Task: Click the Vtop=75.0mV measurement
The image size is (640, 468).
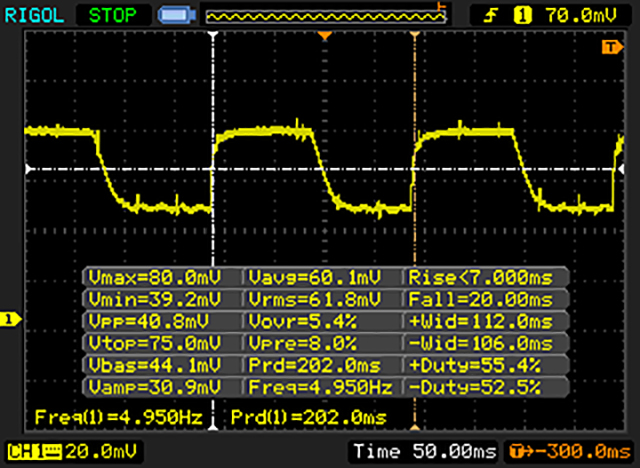Action: tap(155, 343)
